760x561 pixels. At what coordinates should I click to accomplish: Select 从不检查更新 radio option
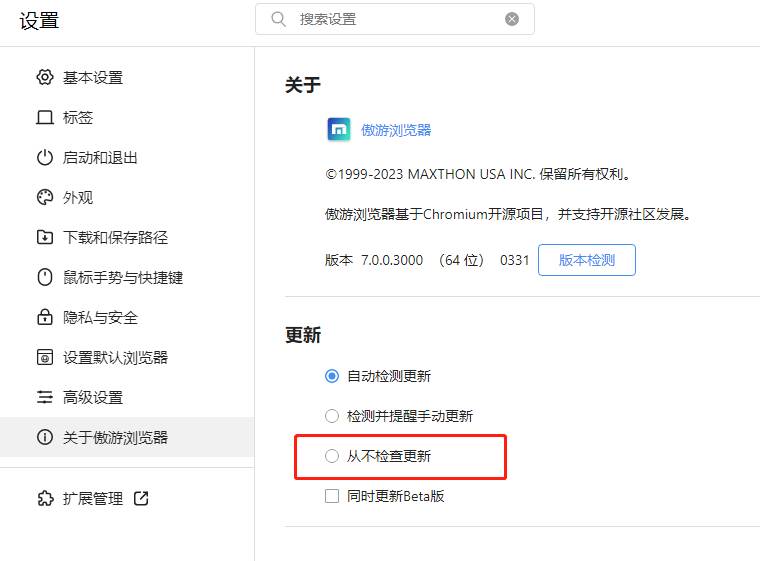click(x=332, y=456)
